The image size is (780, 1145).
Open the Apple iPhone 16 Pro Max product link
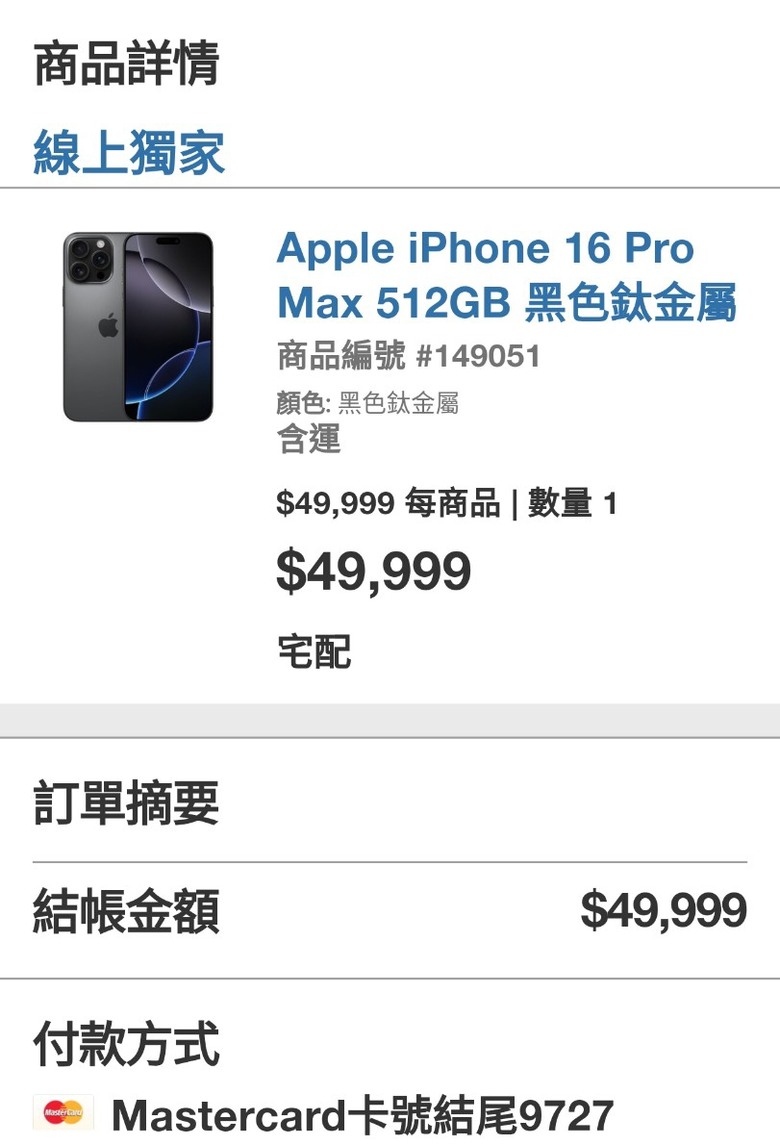[x=506, y=276]
